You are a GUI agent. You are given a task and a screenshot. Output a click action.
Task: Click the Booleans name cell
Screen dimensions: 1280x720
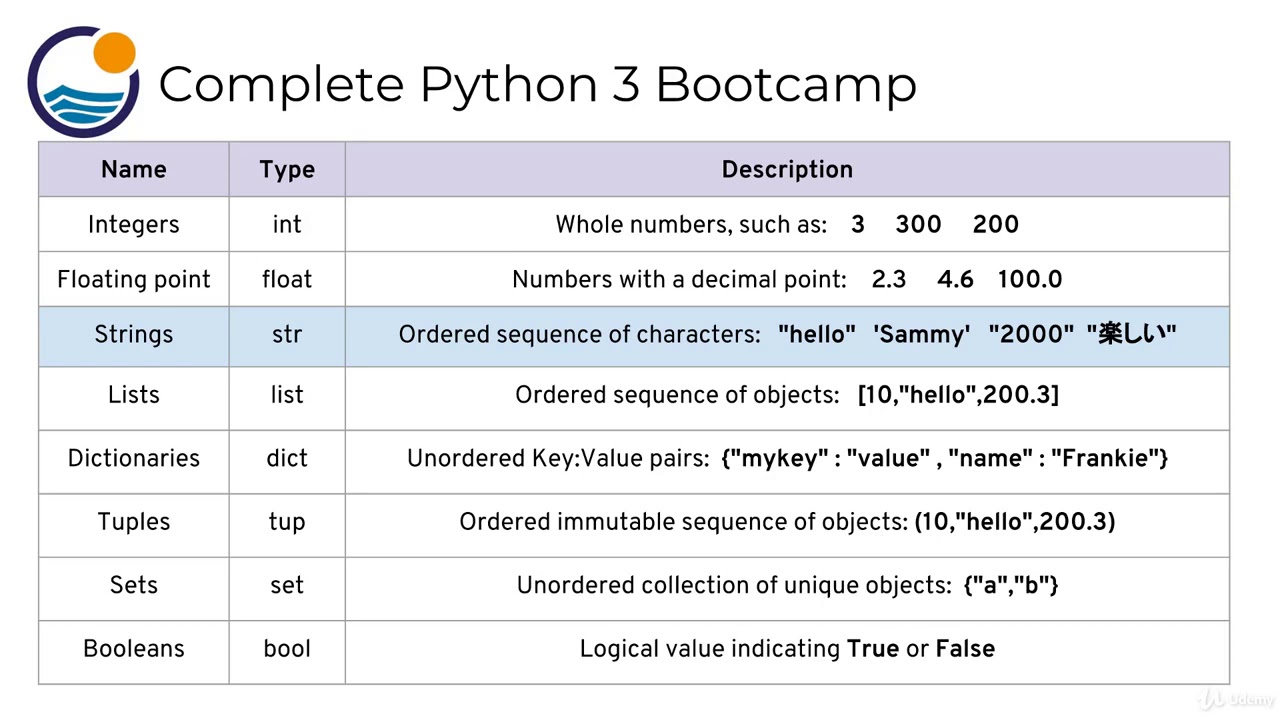tap(134, 649)
